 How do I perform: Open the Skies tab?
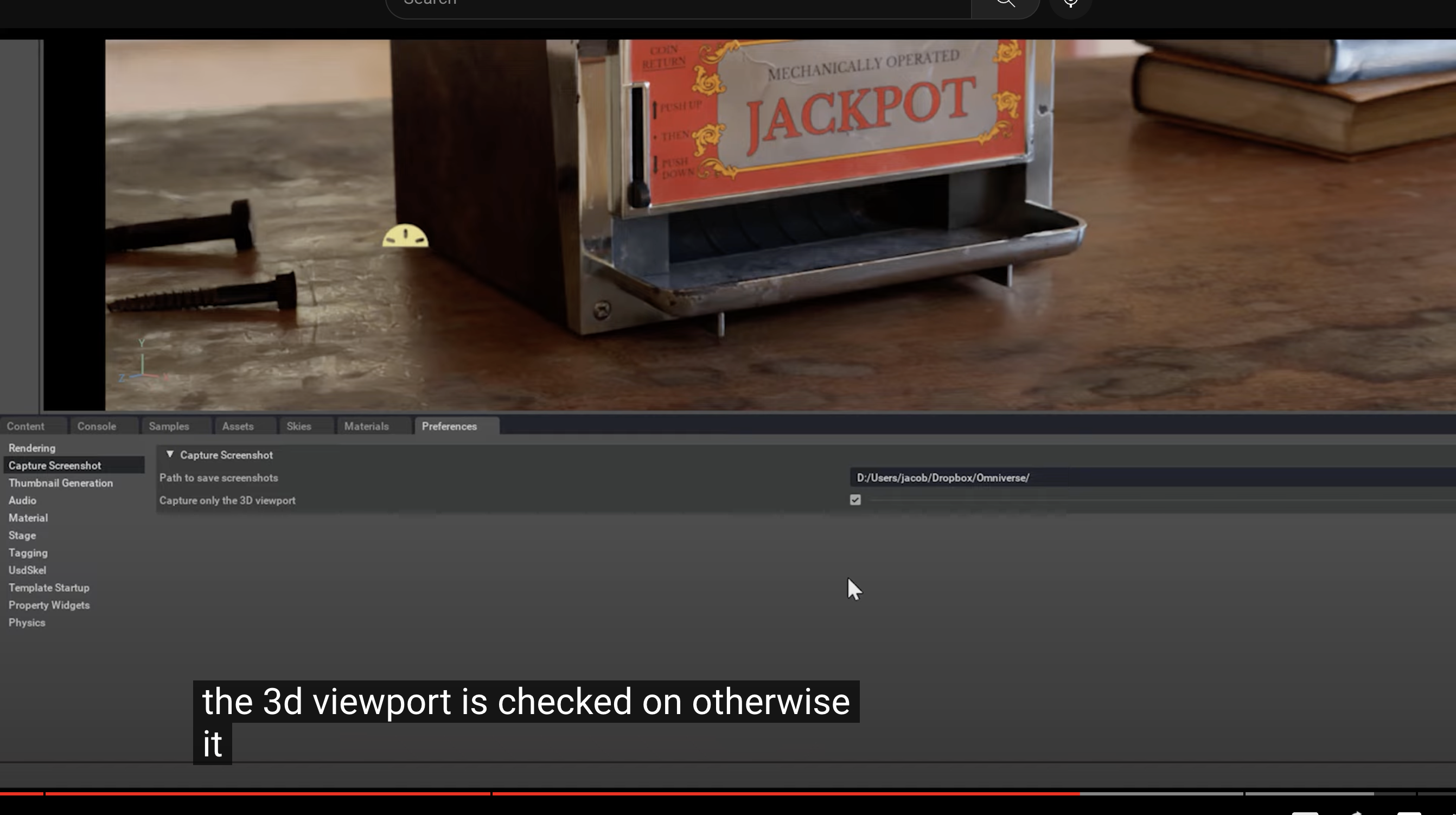click(298, 426)
